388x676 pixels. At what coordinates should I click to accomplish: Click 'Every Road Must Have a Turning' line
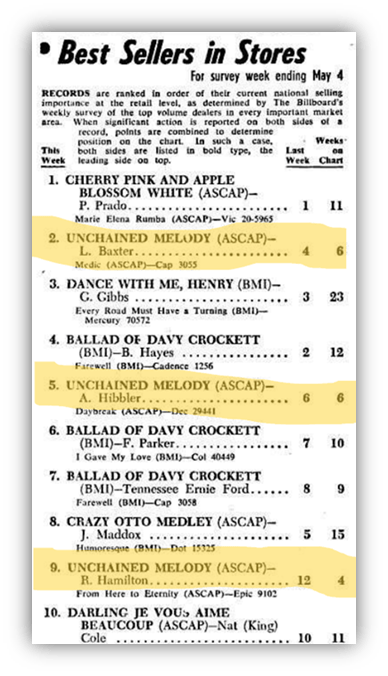coord(167,316)
